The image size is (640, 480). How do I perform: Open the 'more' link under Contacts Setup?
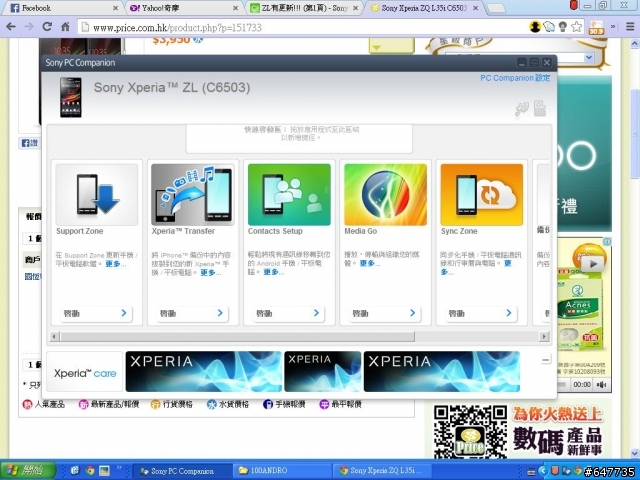coord(273,272)
